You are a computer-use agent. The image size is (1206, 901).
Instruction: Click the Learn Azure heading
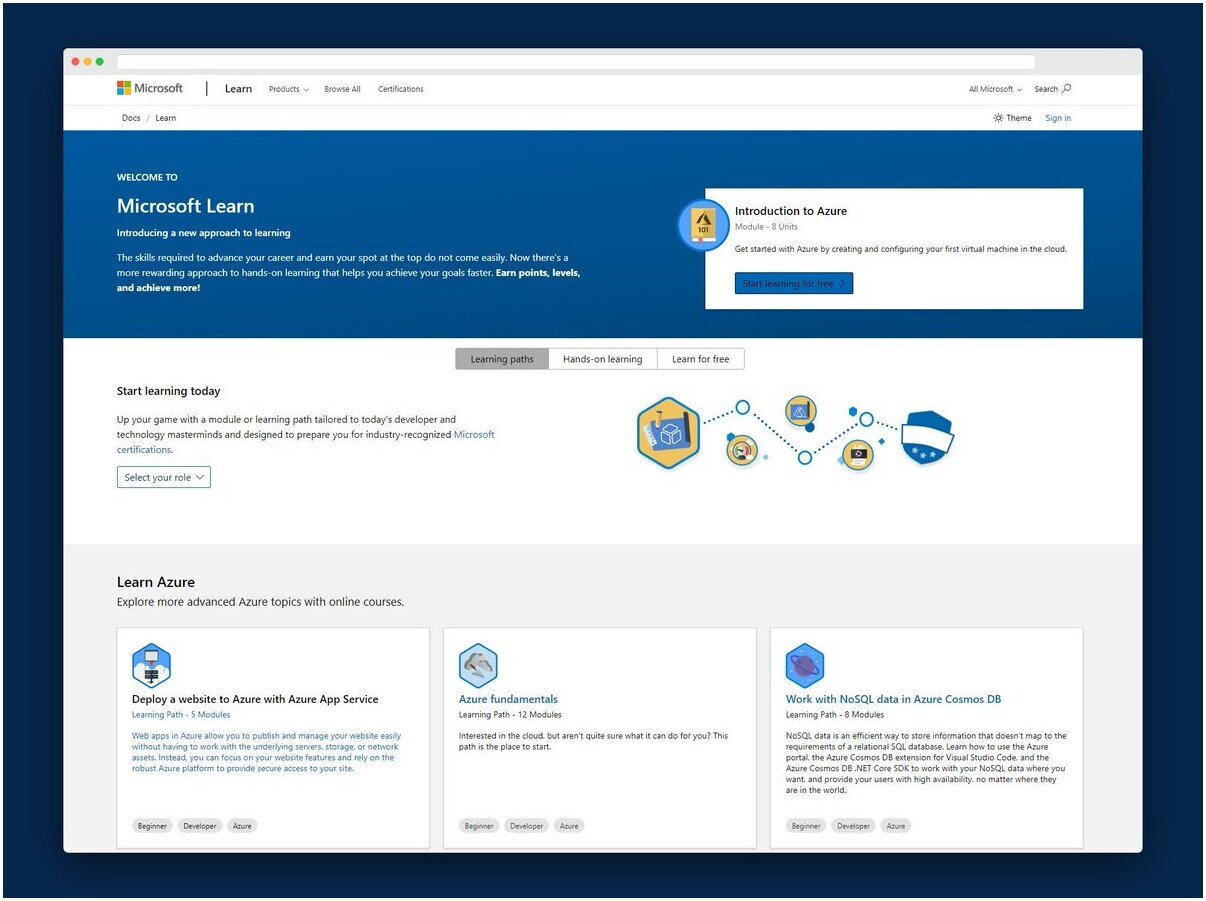pos(156,582)
